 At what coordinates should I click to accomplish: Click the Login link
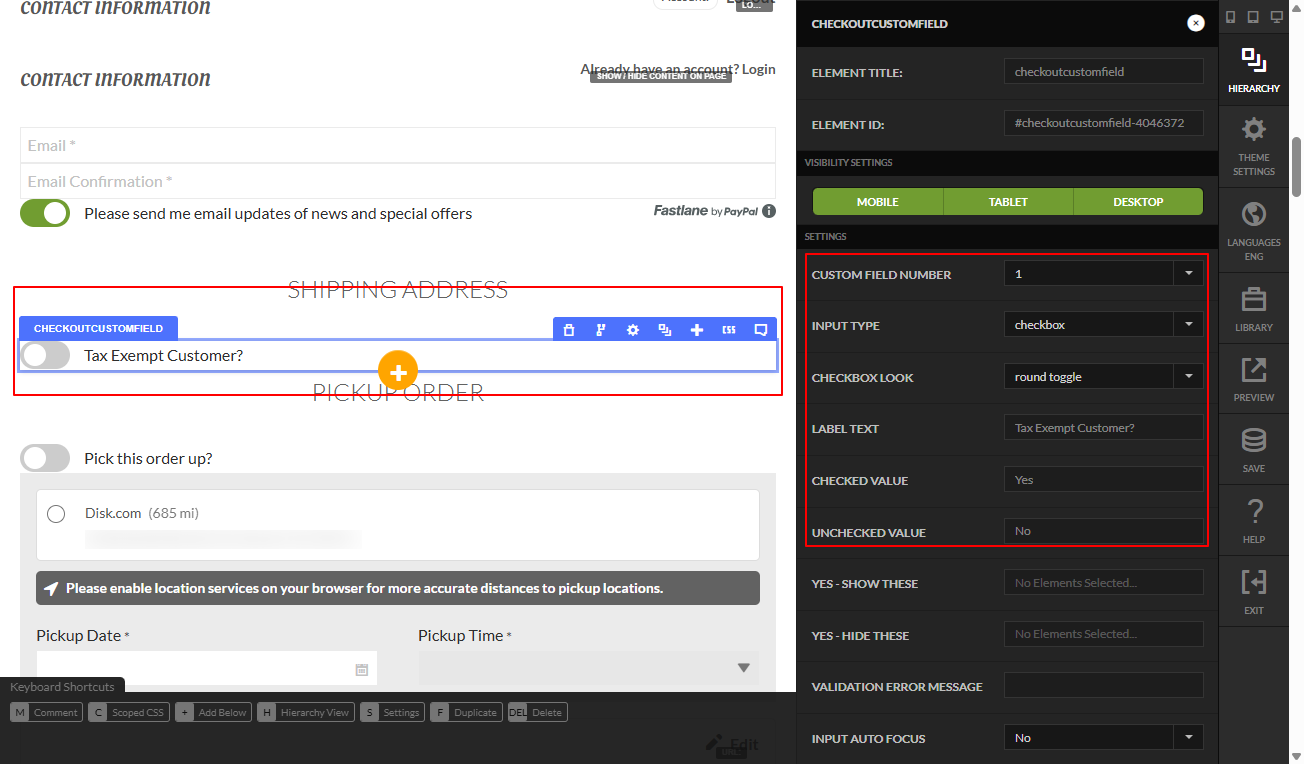[758, 69]
